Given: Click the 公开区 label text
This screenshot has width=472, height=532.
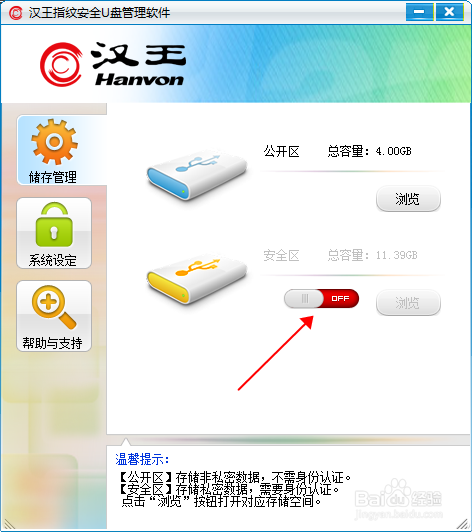Looking at the screenshot, I should coord(282,151).
